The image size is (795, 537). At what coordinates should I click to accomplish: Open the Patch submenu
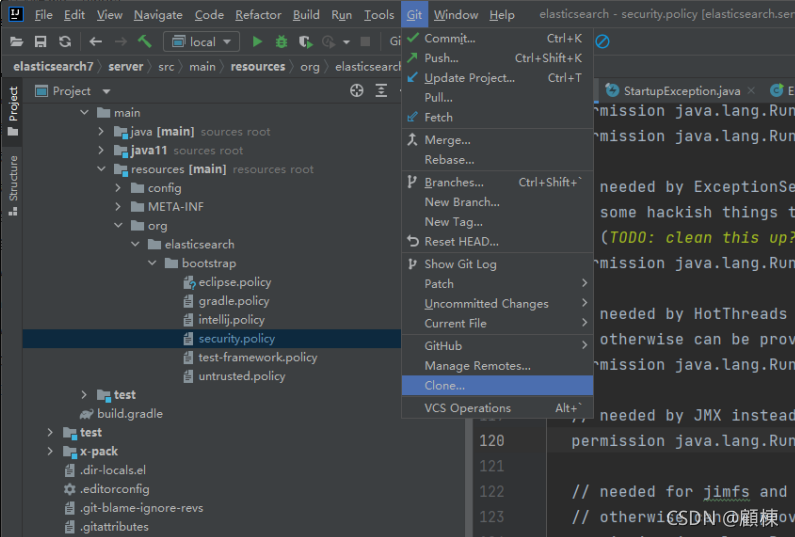pos(497,283)
